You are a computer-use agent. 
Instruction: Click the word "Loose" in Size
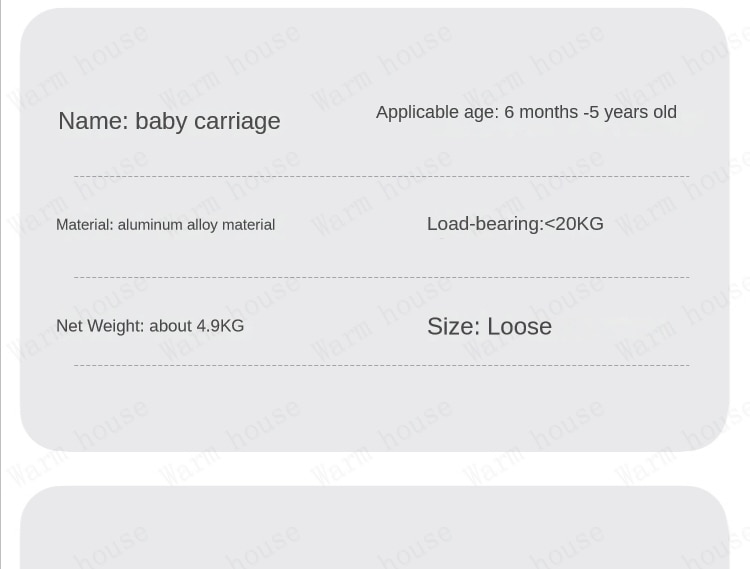point(519,327)
